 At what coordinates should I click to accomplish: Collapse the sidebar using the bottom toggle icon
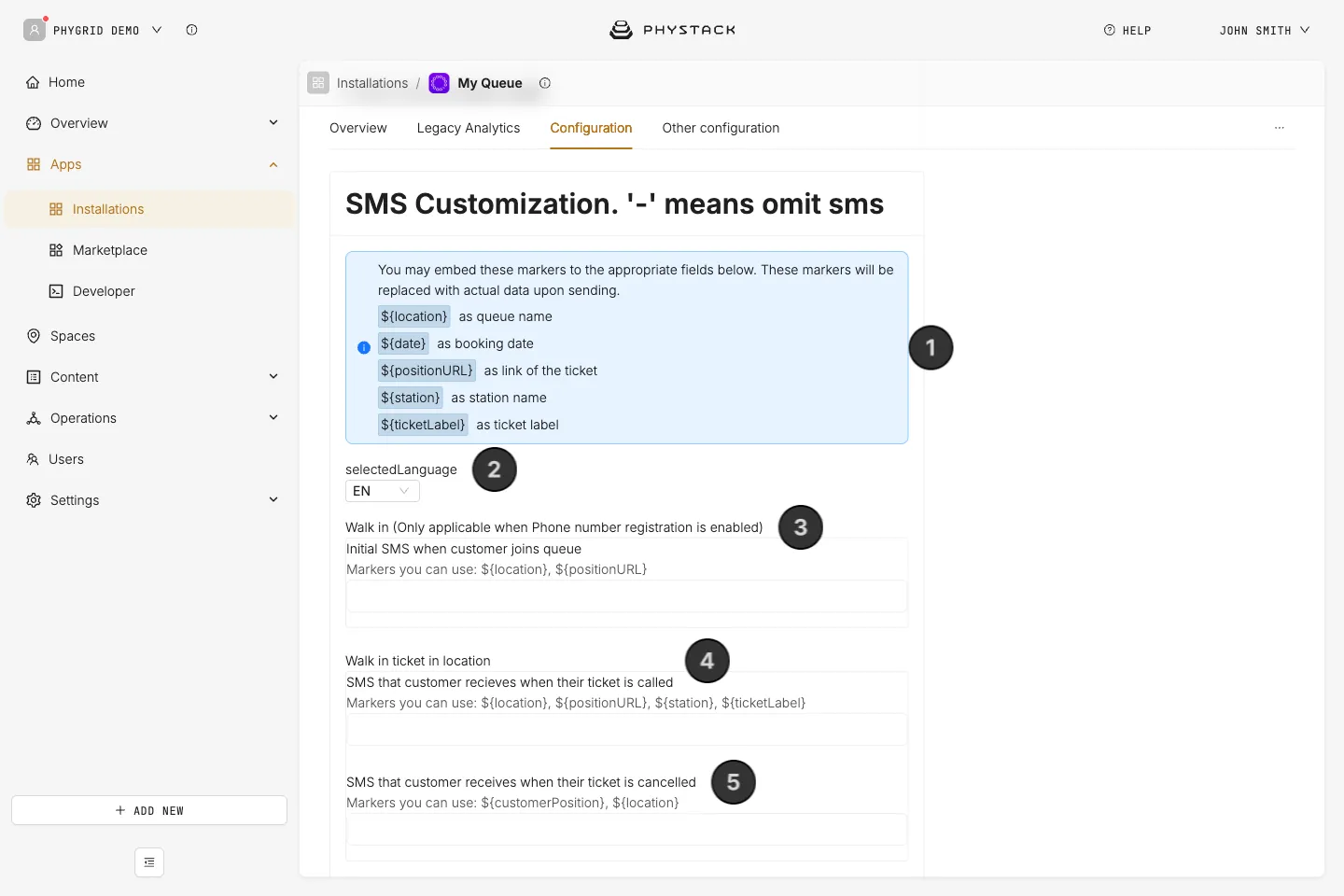coord(149,862)
